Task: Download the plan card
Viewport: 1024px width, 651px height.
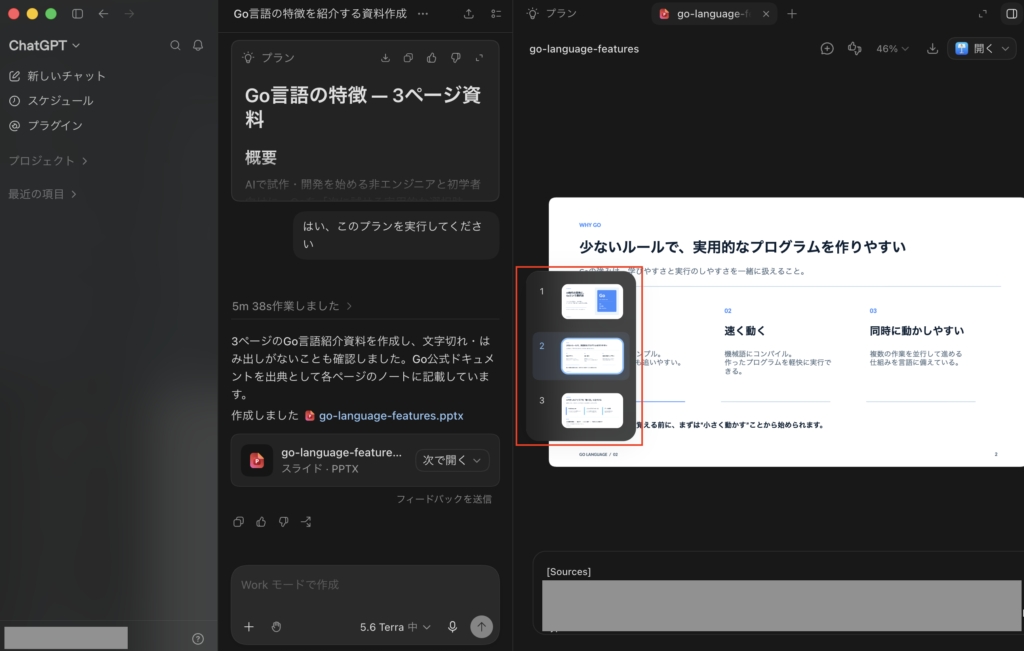Action: 385,58
